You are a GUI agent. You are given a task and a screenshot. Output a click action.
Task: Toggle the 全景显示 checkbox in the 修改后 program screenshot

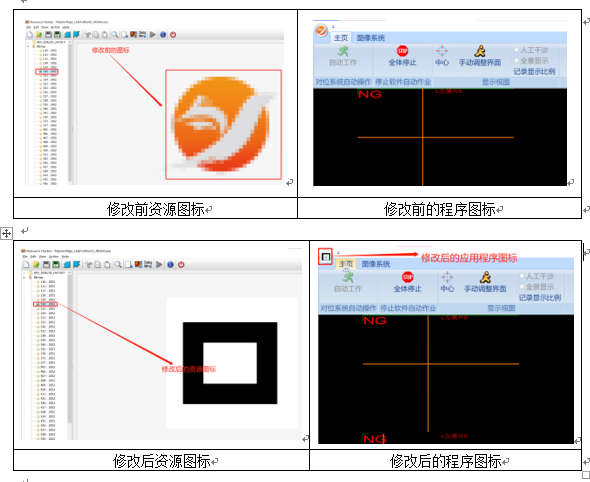[x=522, y=287]
